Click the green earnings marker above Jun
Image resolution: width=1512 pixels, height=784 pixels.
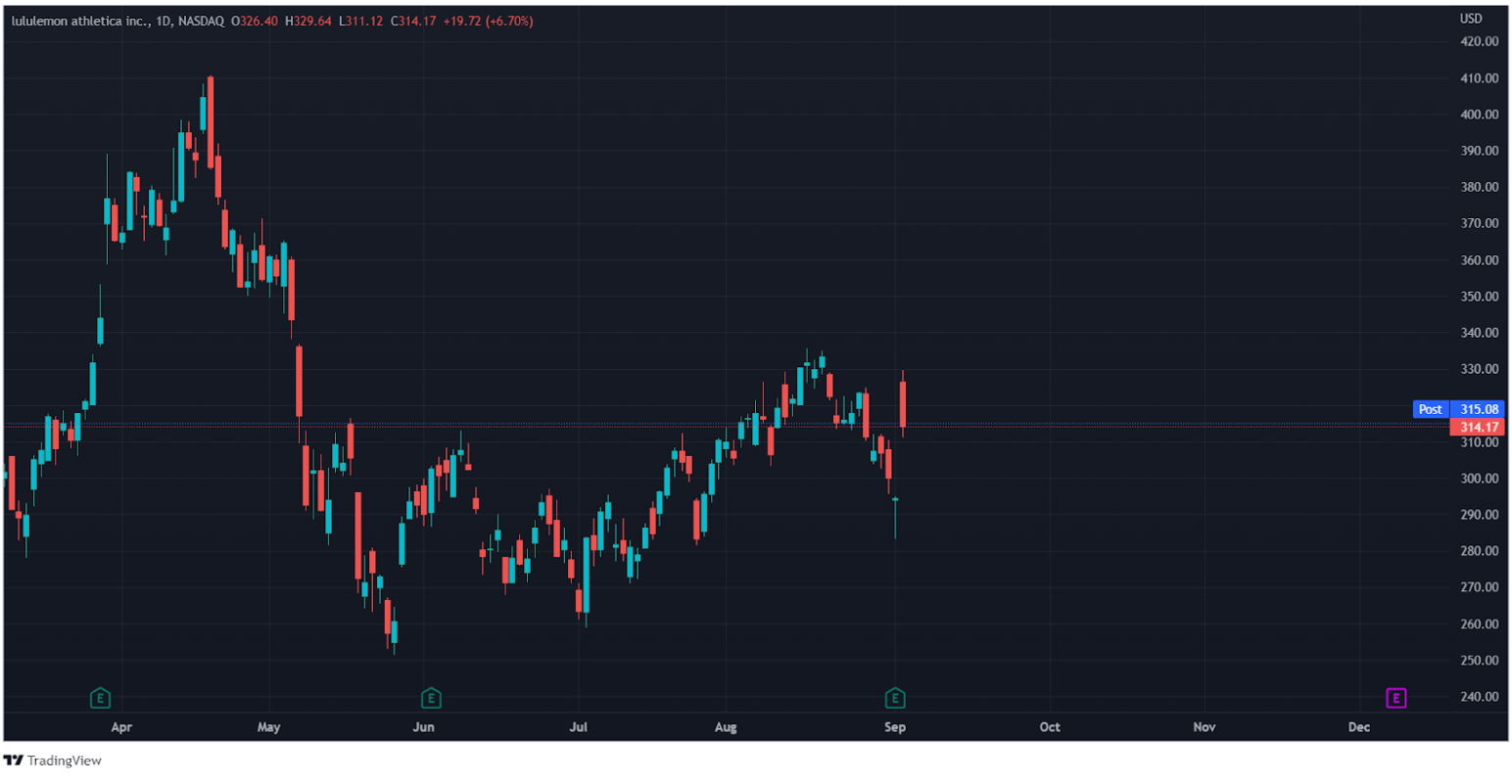[x=431, y=698]
